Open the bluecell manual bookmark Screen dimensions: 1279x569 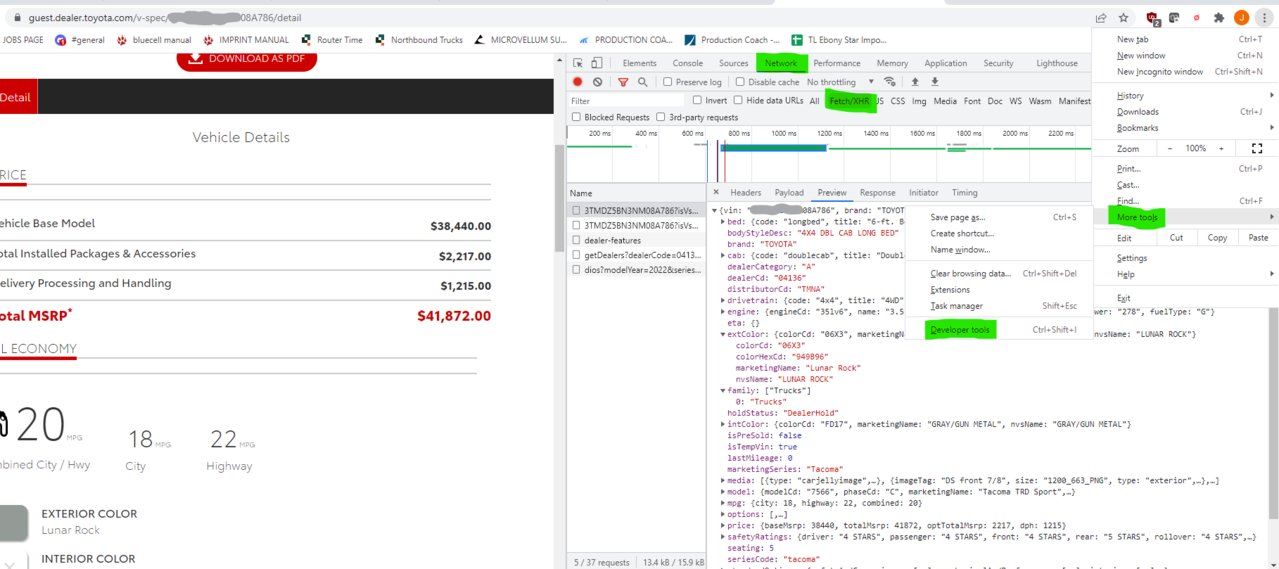(153, 40)
